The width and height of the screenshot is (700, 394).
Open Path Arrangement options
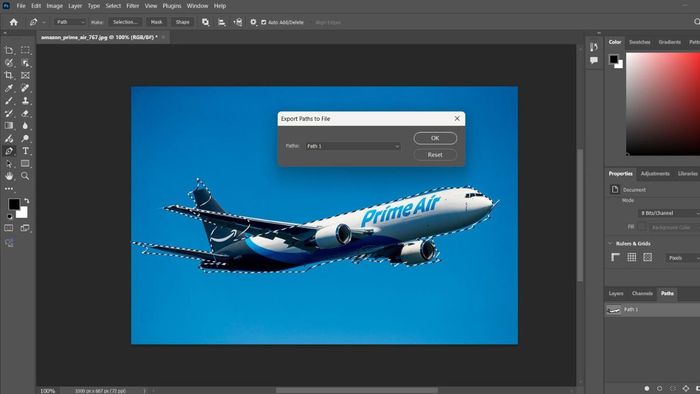point(238,22)
